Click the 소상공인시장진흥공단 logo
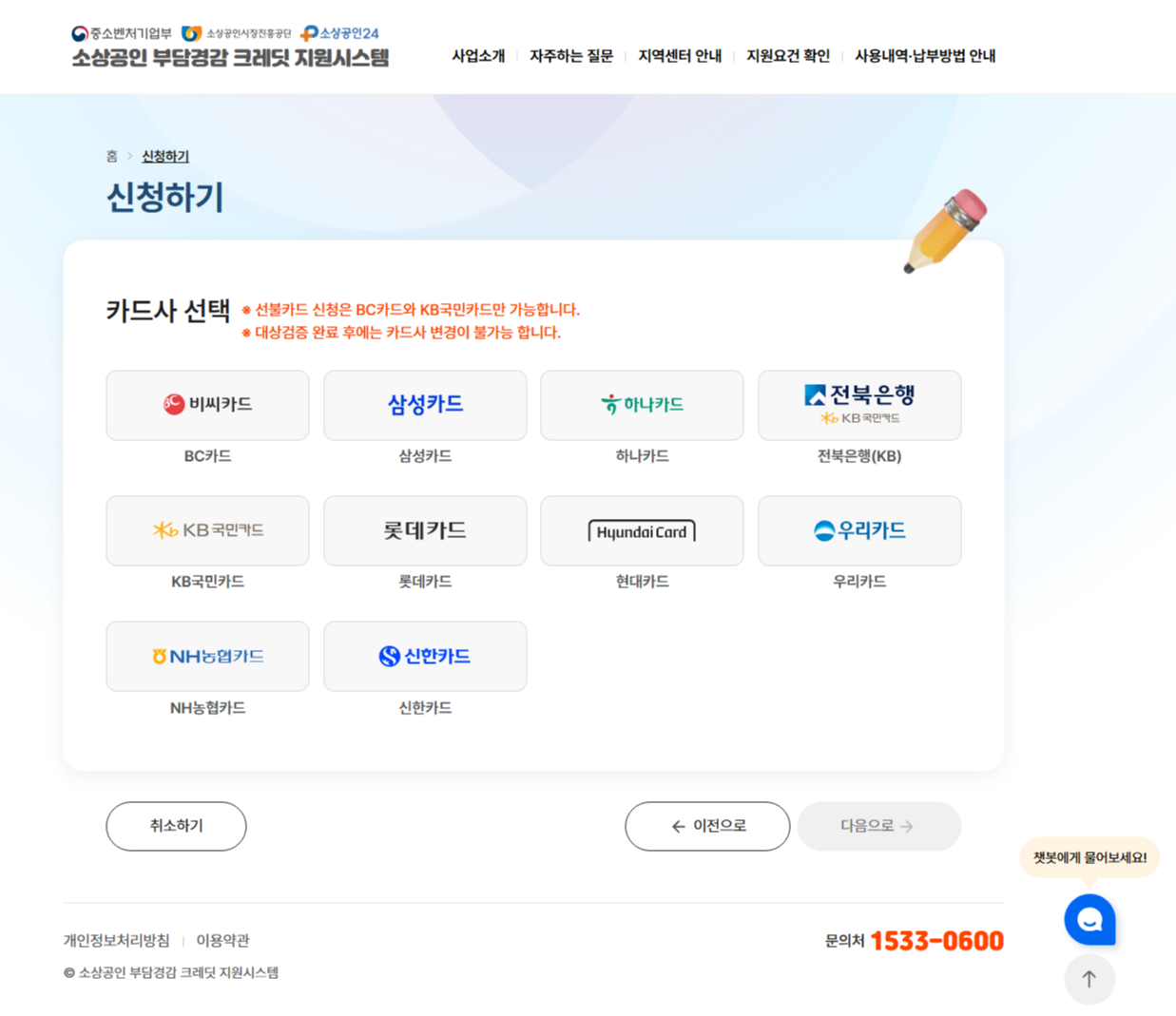1176x1016 pixels. tap(237, 33)
